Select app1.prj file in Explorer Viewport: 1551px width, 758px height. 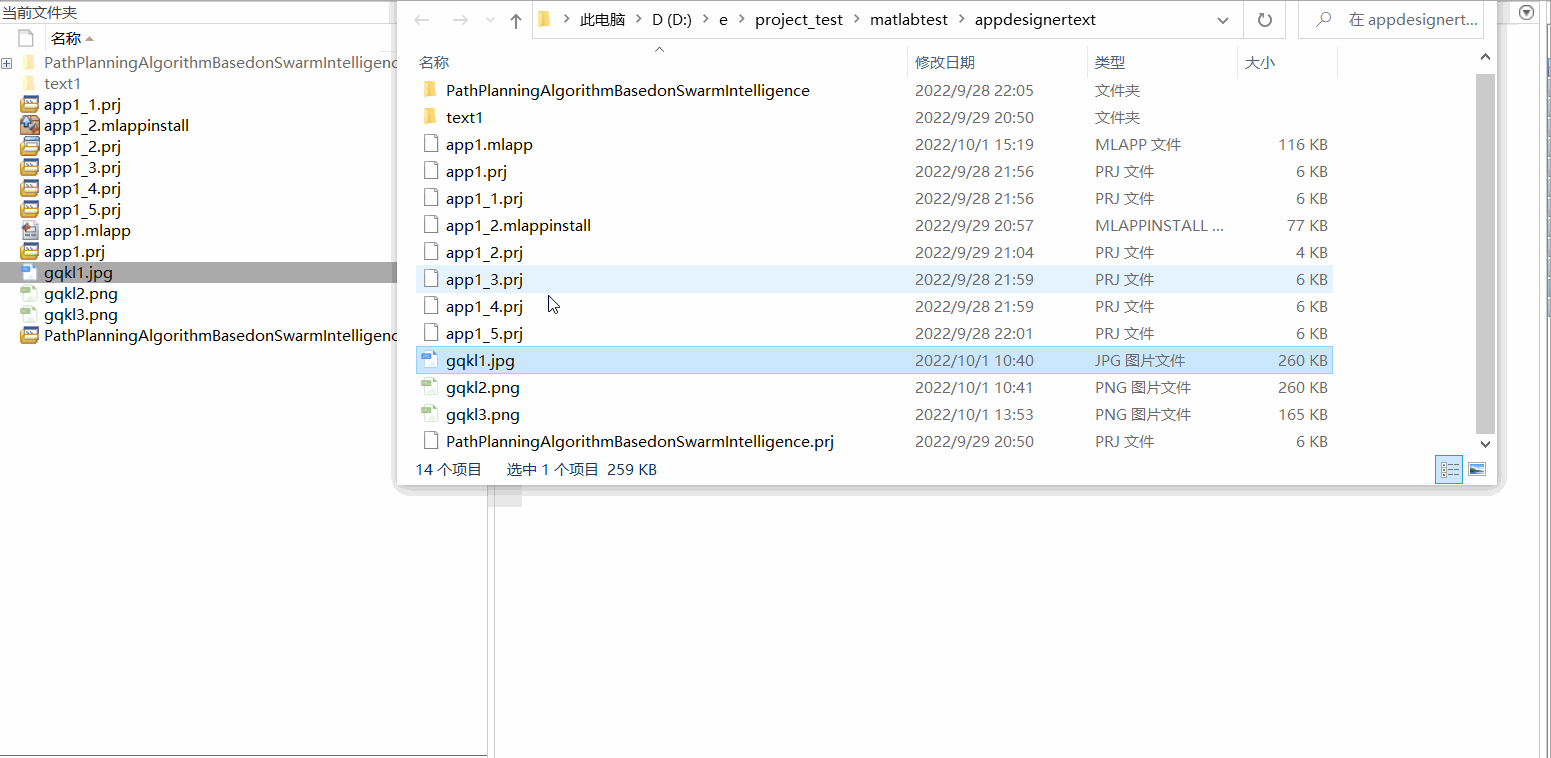point(874,171)
